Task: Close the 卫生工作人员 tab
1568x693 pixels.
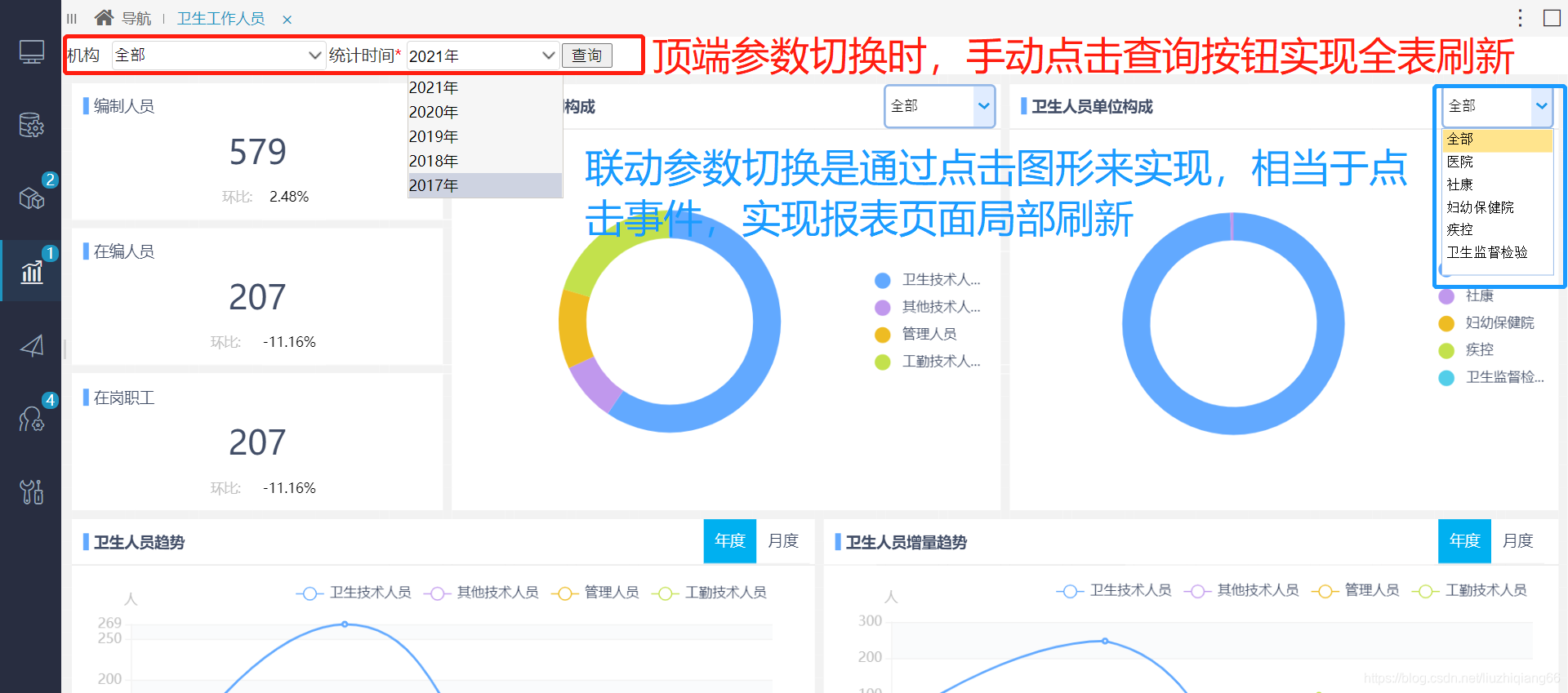Action: 287,20
